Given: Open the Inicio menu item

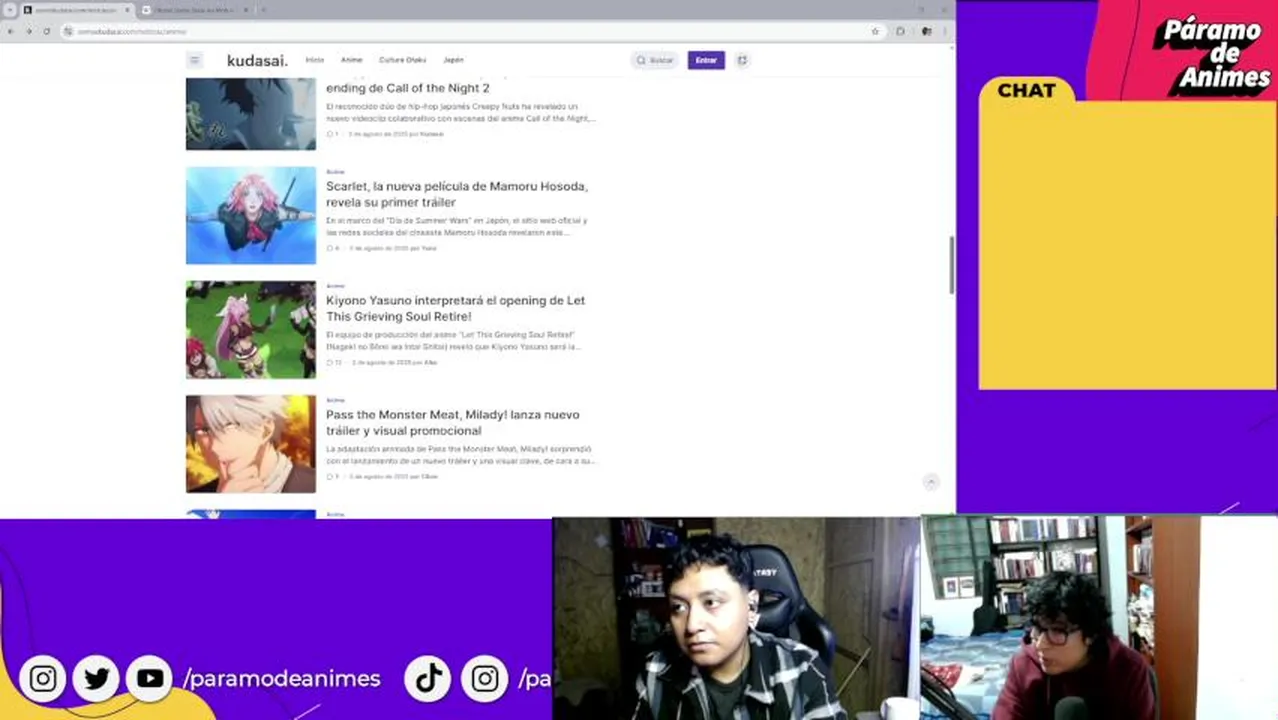Looking at the screenshot, I should click(314, 60).
